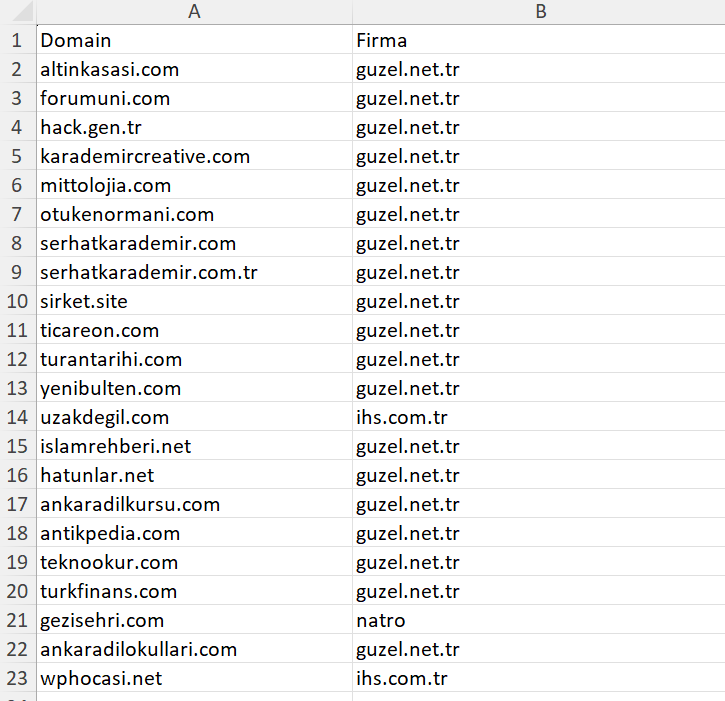Click the karademircreative.com cell
Screen dimensions: 725x701
click(x=194, y=156)
